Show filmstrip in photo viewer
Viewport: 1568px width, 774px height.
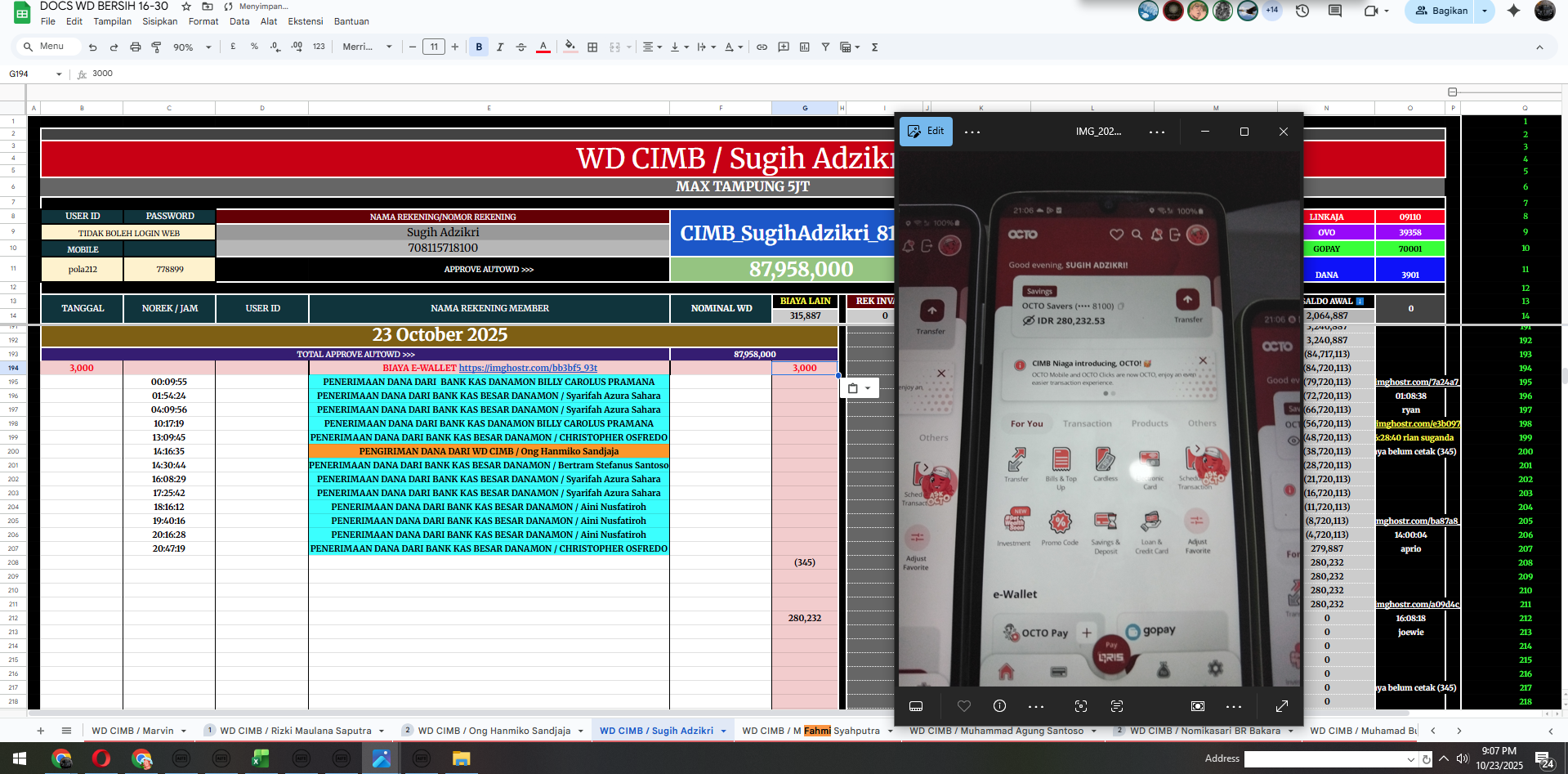(x=916, y=706)
